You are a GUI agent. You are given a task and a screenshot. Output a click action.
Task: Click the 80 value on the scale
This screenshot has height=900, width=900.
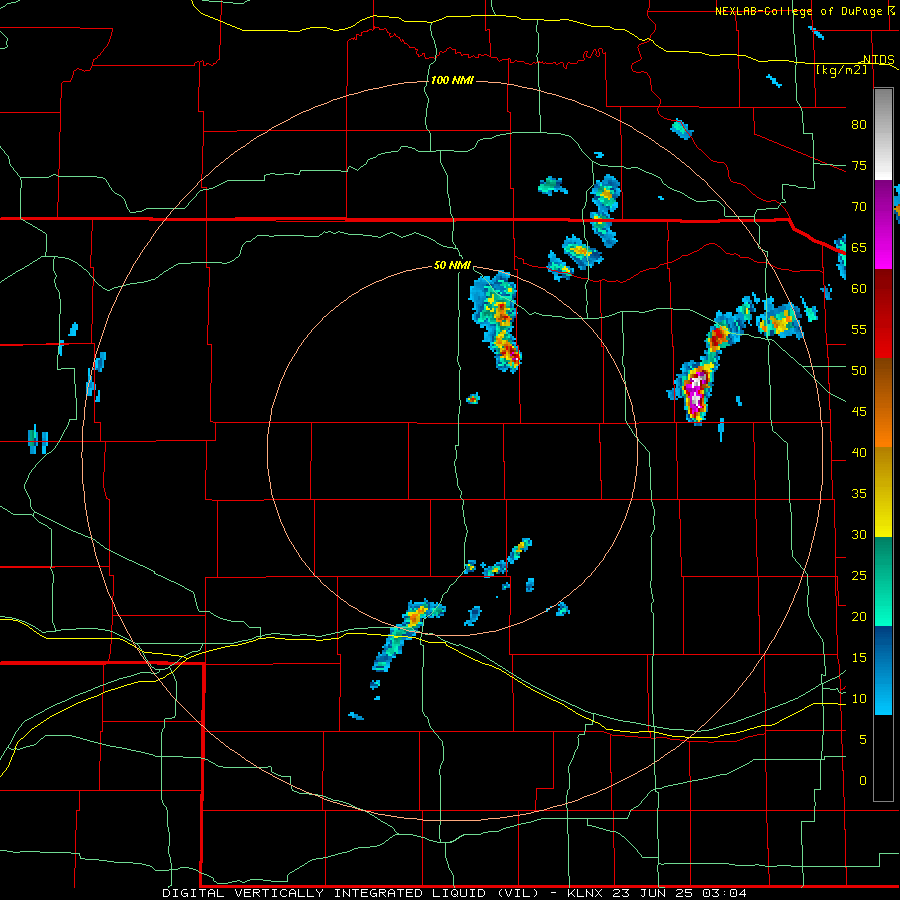pos(859,125)
